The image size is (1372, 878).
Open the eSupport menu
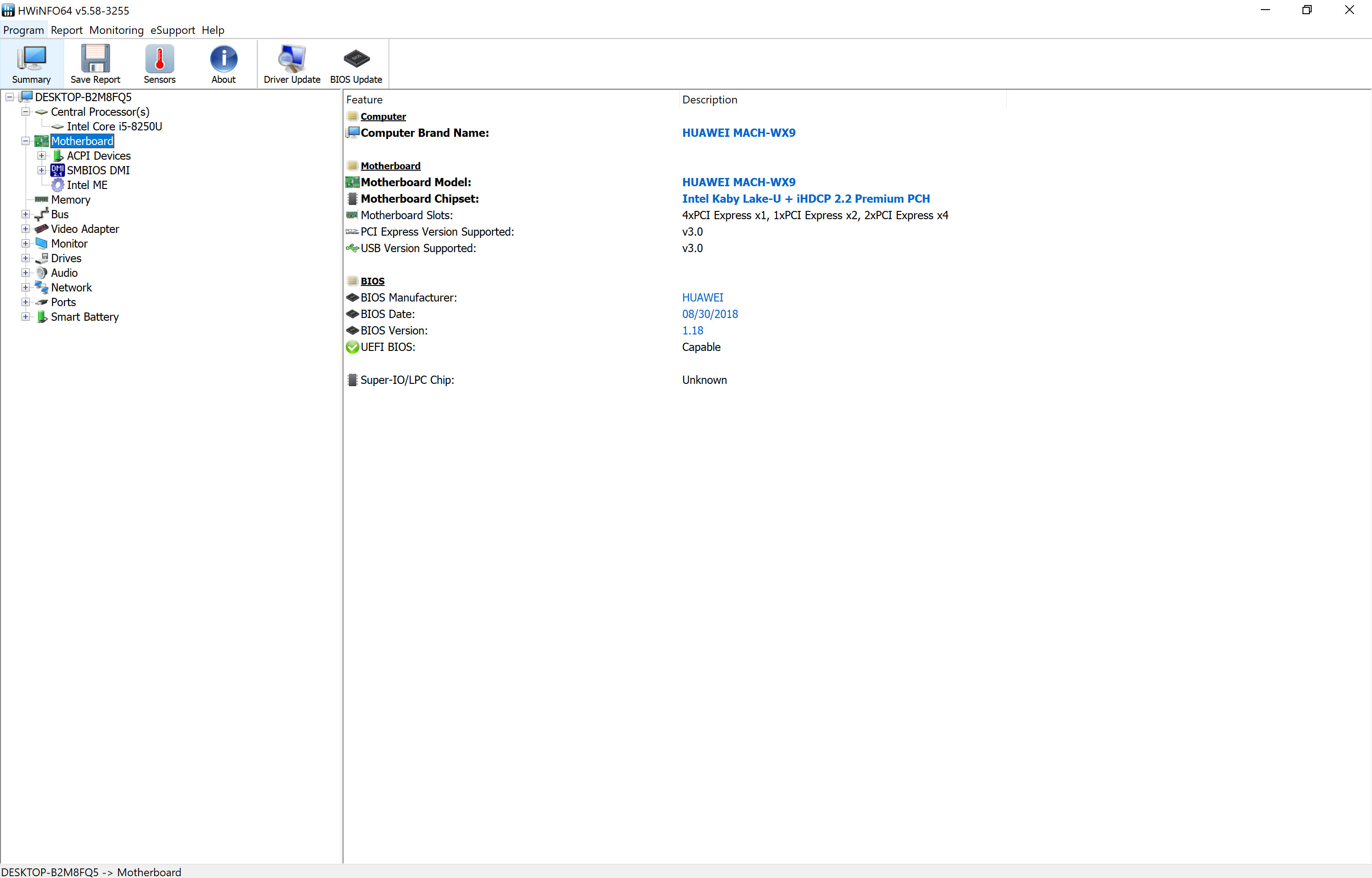pyautogui.click(x=172, y=30)
